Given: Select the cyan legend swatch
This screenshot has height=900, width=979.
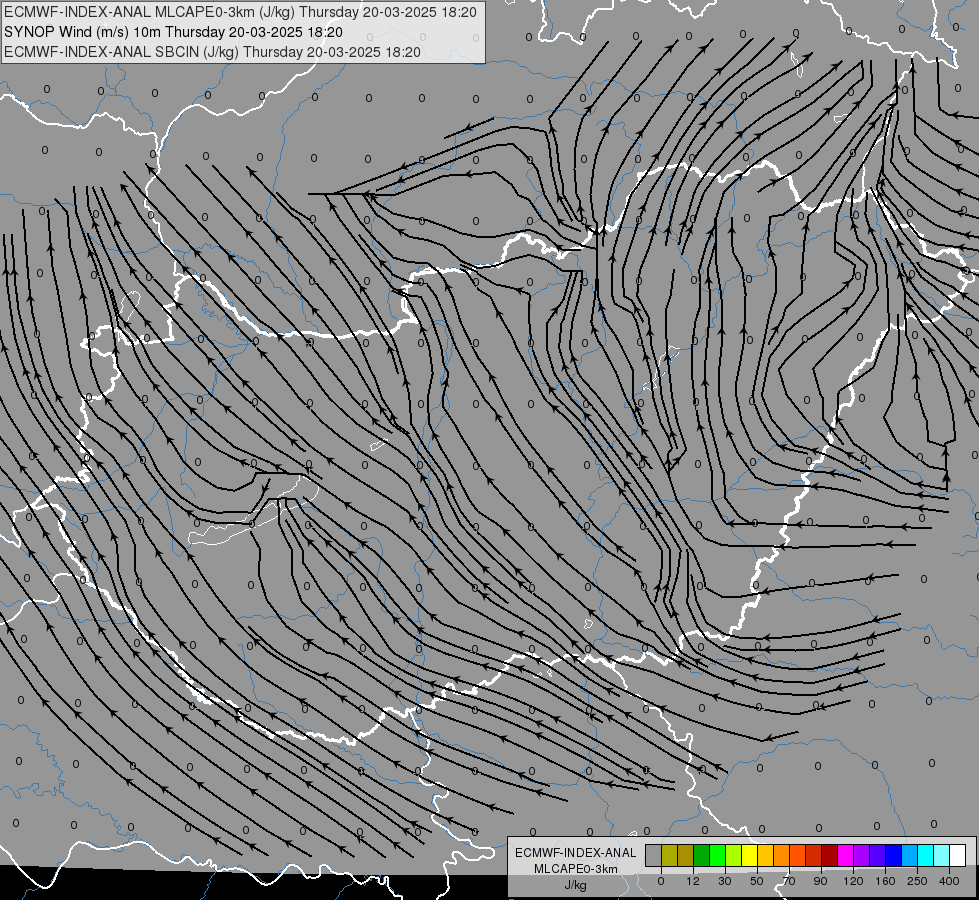Looking at the screenshot, I should pyautogui.click(x=925, y=856).
